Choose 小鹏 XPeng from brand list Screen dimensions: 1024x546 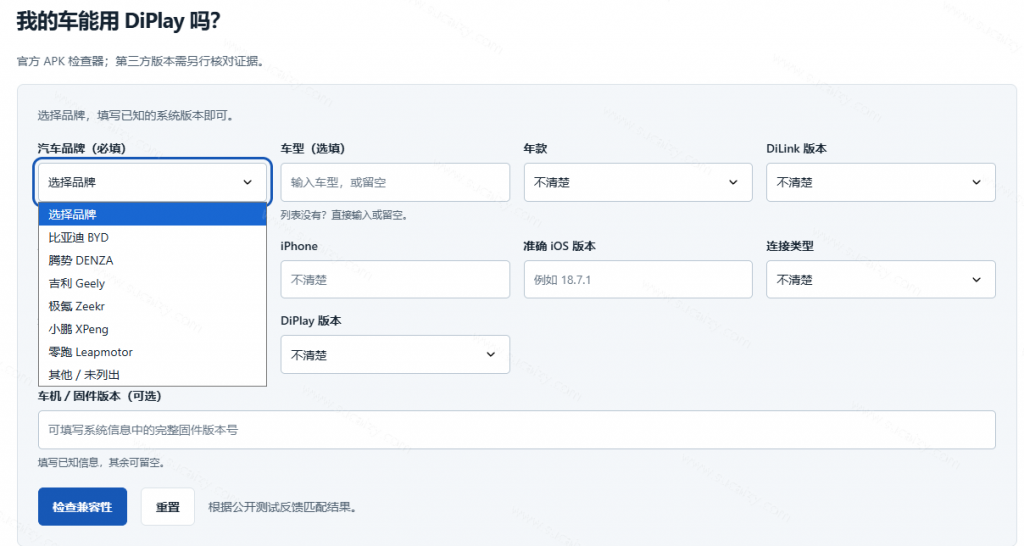[x=152, y=329]
